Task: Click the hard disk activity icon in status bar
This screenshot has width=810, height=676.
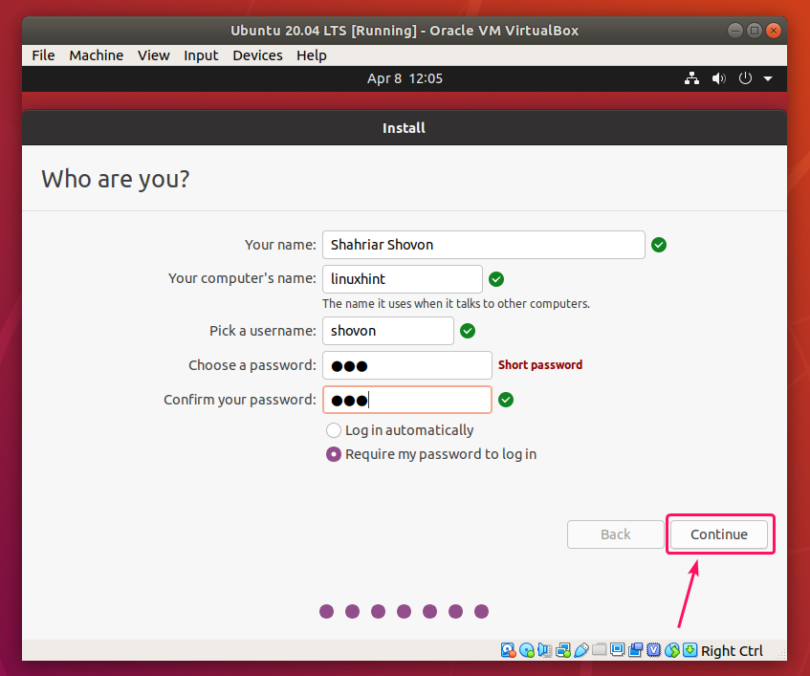Action: [x=508, y=651]
